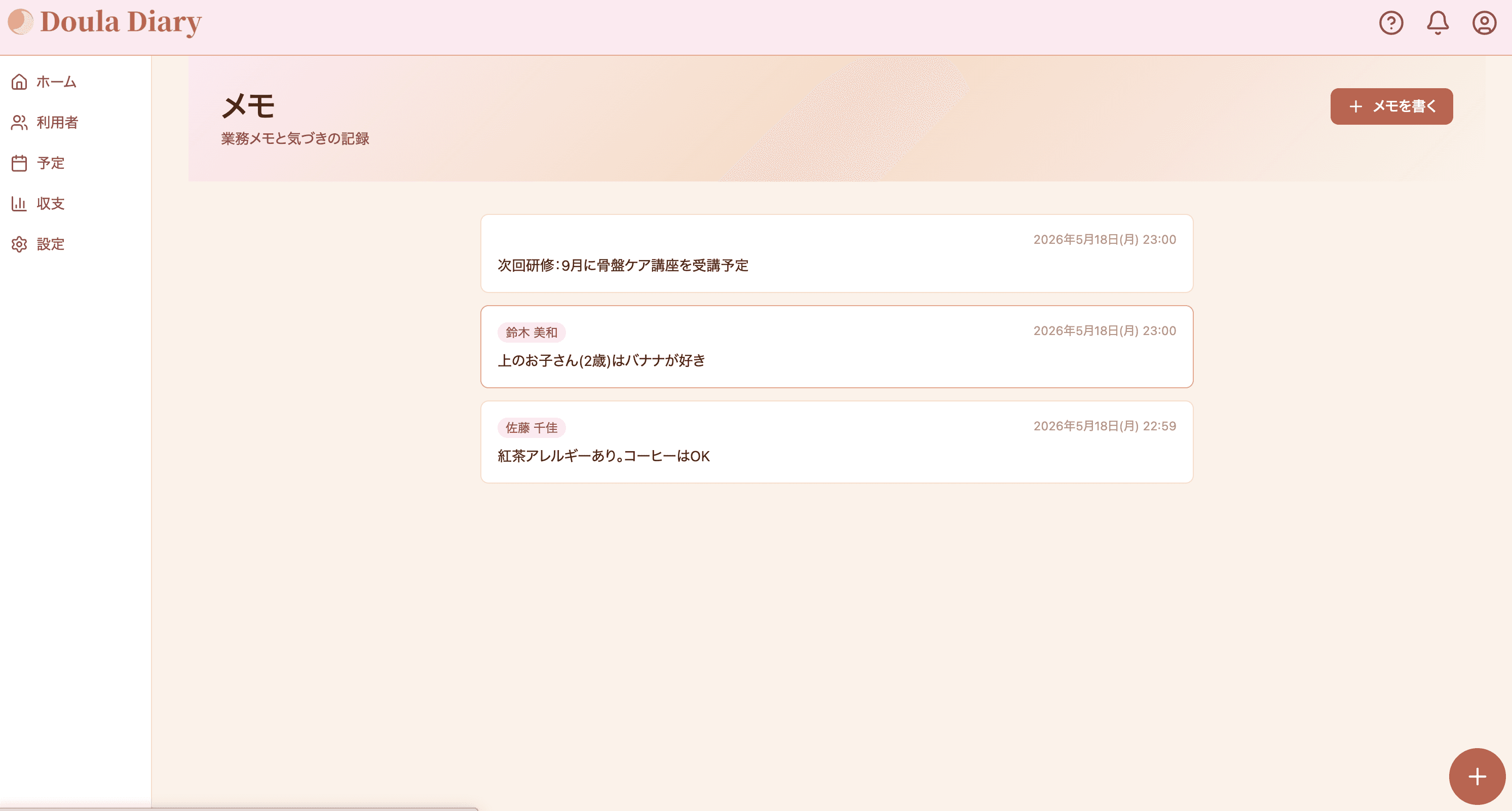Open the memo about 骨盤ケア講座
Screen dimensions: 1512x811
point(837,253)
